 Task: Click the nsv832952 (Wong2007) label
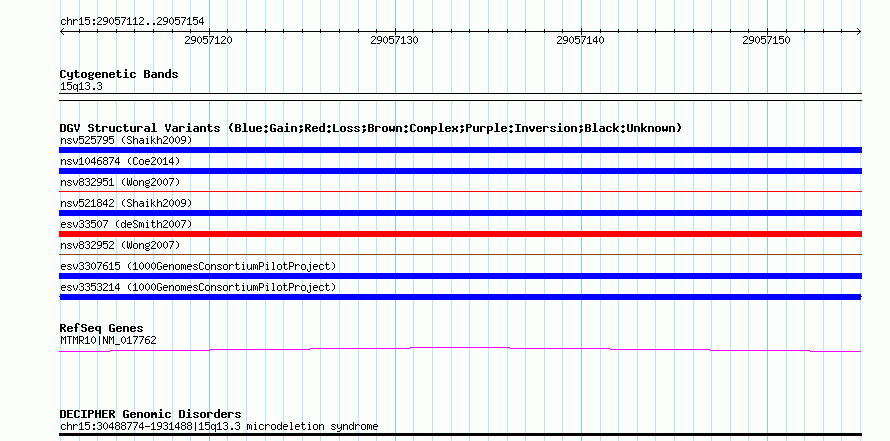pyautogui.click(x=120, y=245)
